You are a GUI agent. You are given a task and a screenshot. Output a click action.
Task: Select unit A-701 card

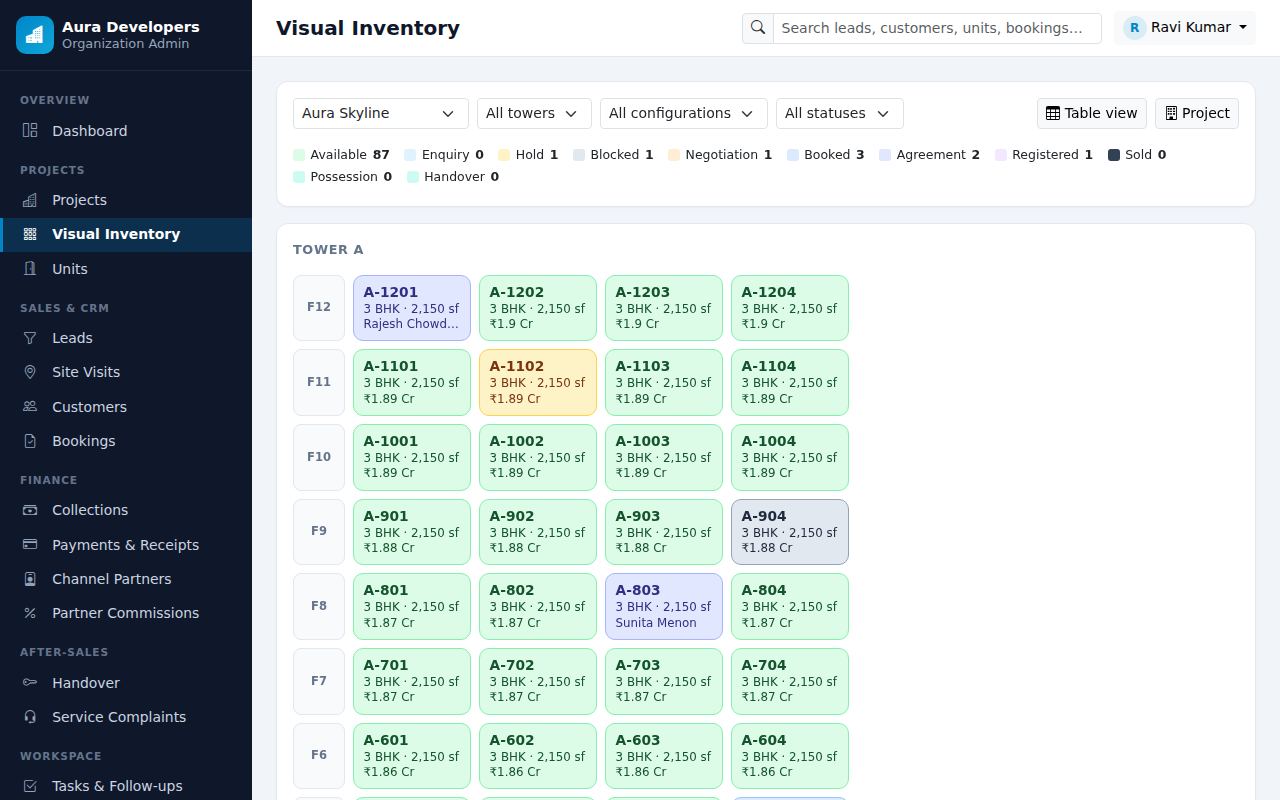pyautogui.click(x=412, y=681)
